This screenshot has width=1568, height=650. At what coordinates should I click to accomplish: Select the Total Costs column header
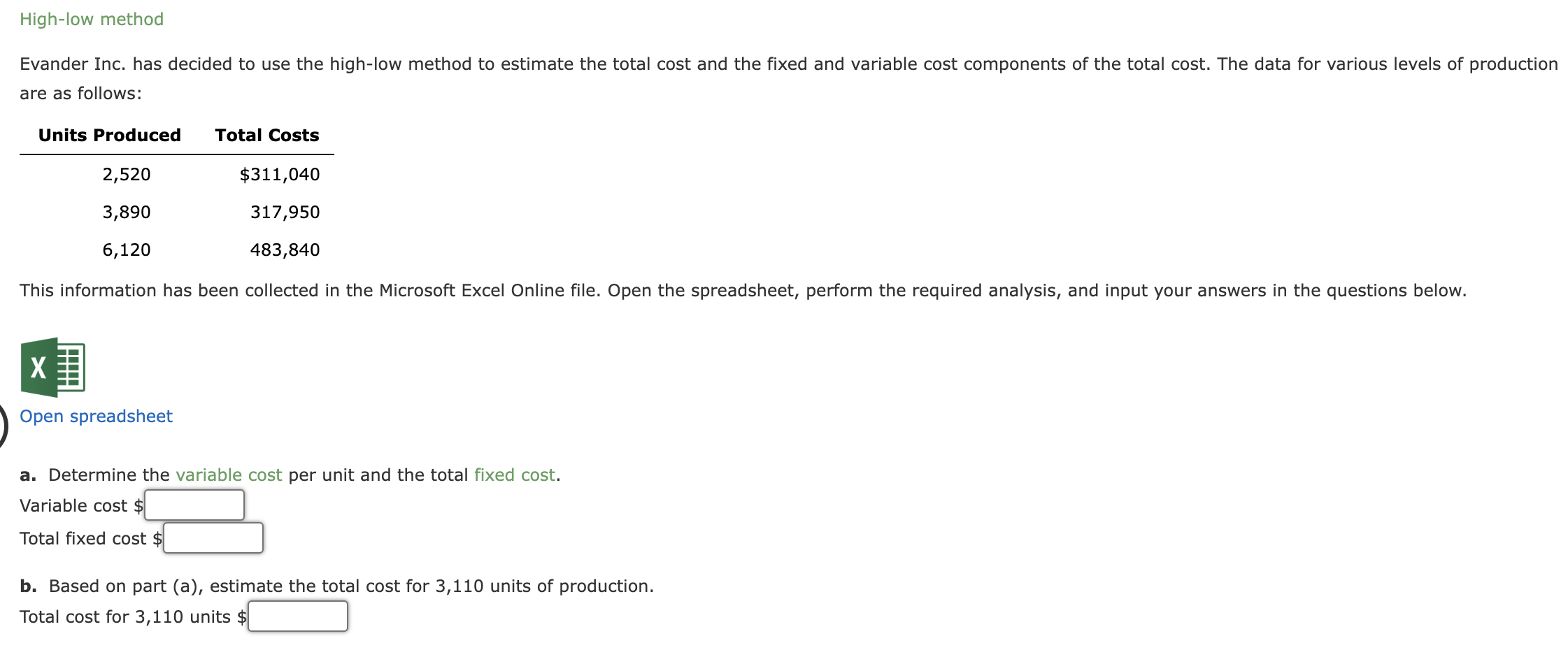tap(267, 135)
